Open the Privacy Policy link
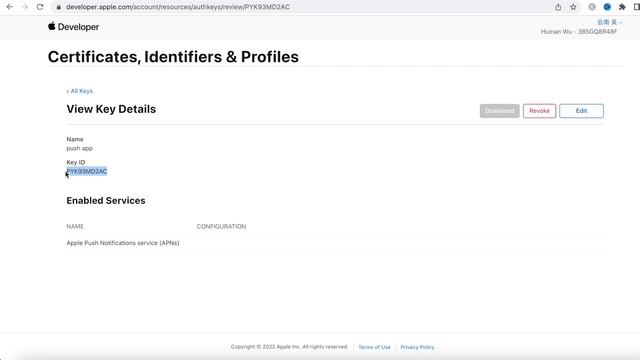 (x=417, y=347)
